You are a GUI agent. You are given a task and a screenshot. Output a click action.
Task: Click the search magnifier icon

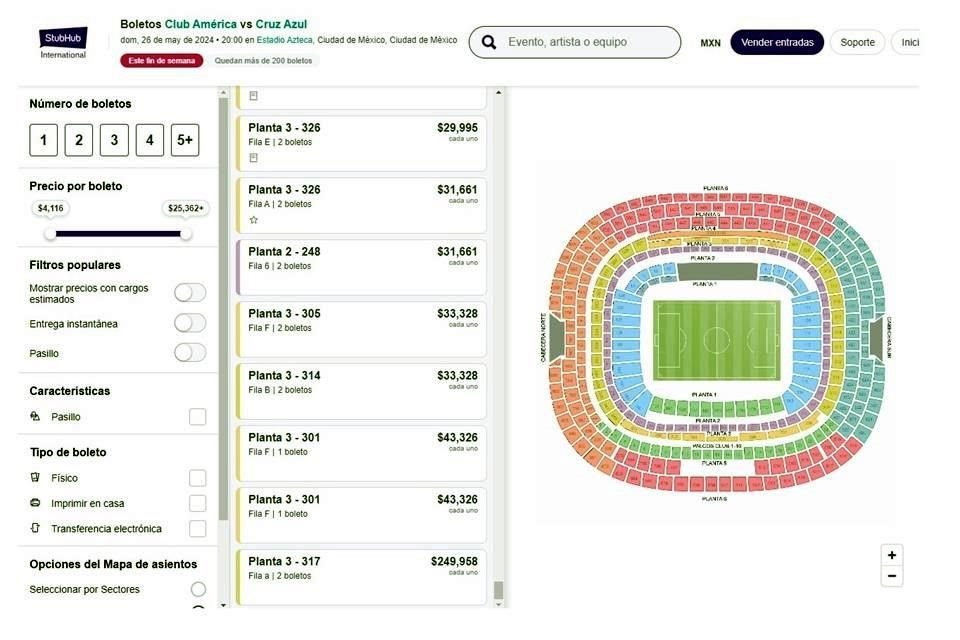(x=489, y=42)
